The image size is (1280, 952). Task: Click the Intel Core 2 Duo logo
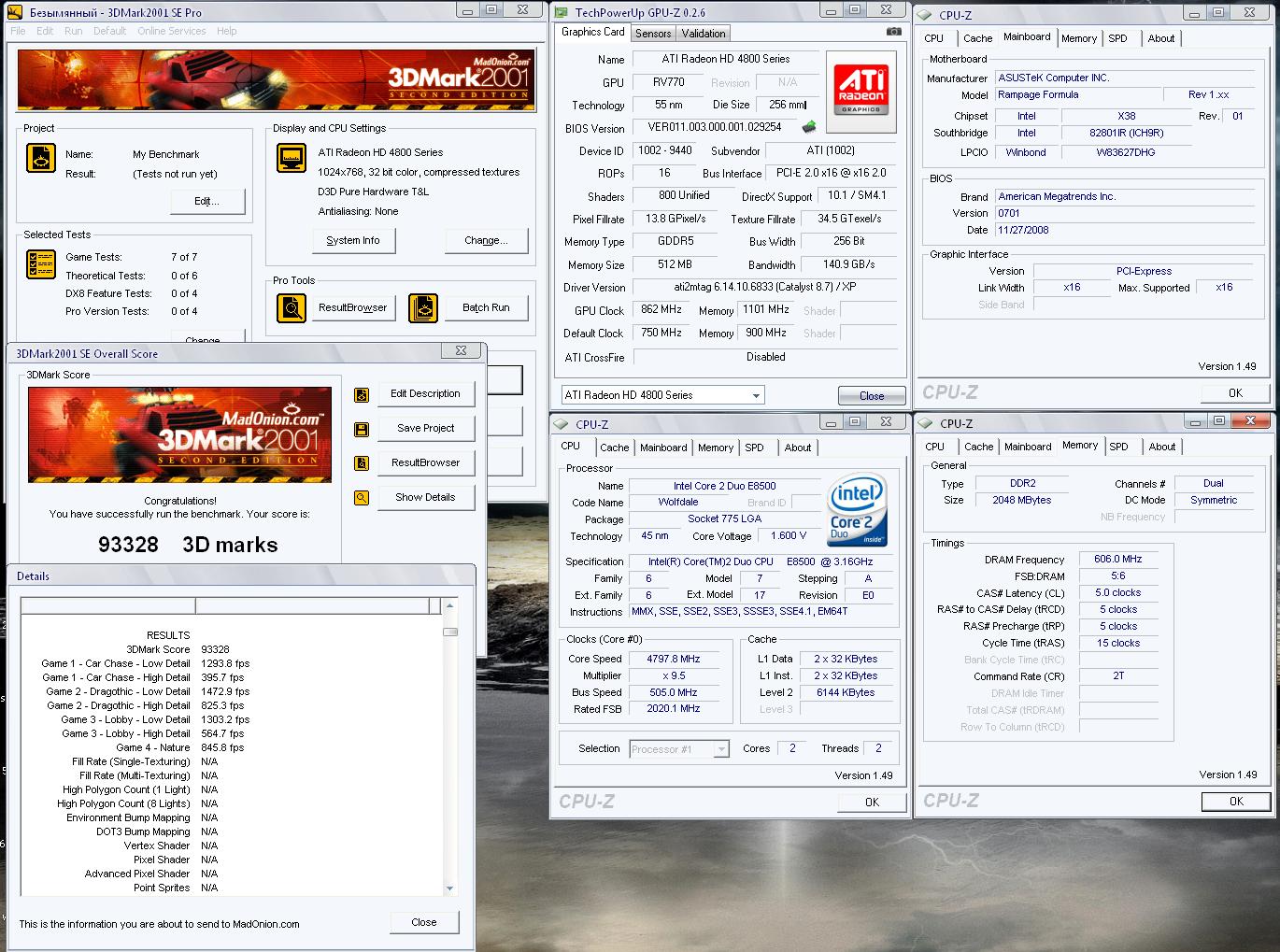[857, 511]
